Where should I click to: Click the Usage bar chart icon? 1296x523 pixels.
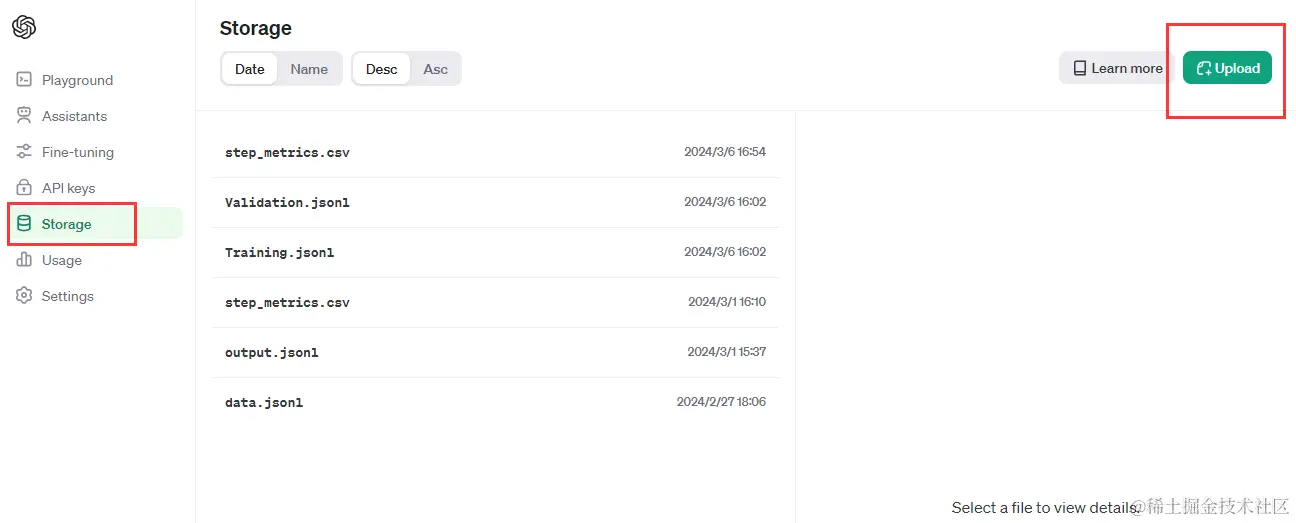[24, 260]
